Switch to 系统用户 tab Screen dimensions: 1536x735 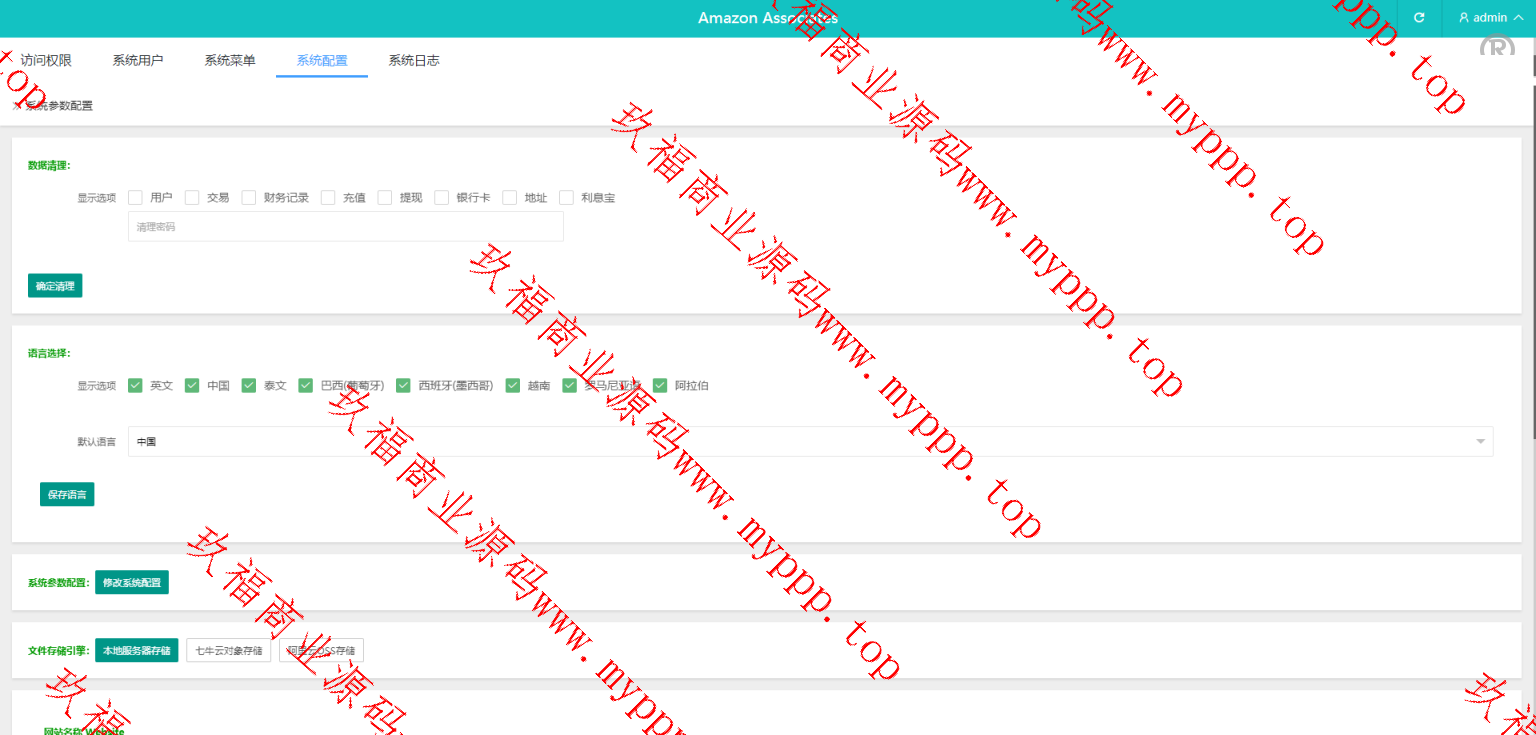coord(138,60)
